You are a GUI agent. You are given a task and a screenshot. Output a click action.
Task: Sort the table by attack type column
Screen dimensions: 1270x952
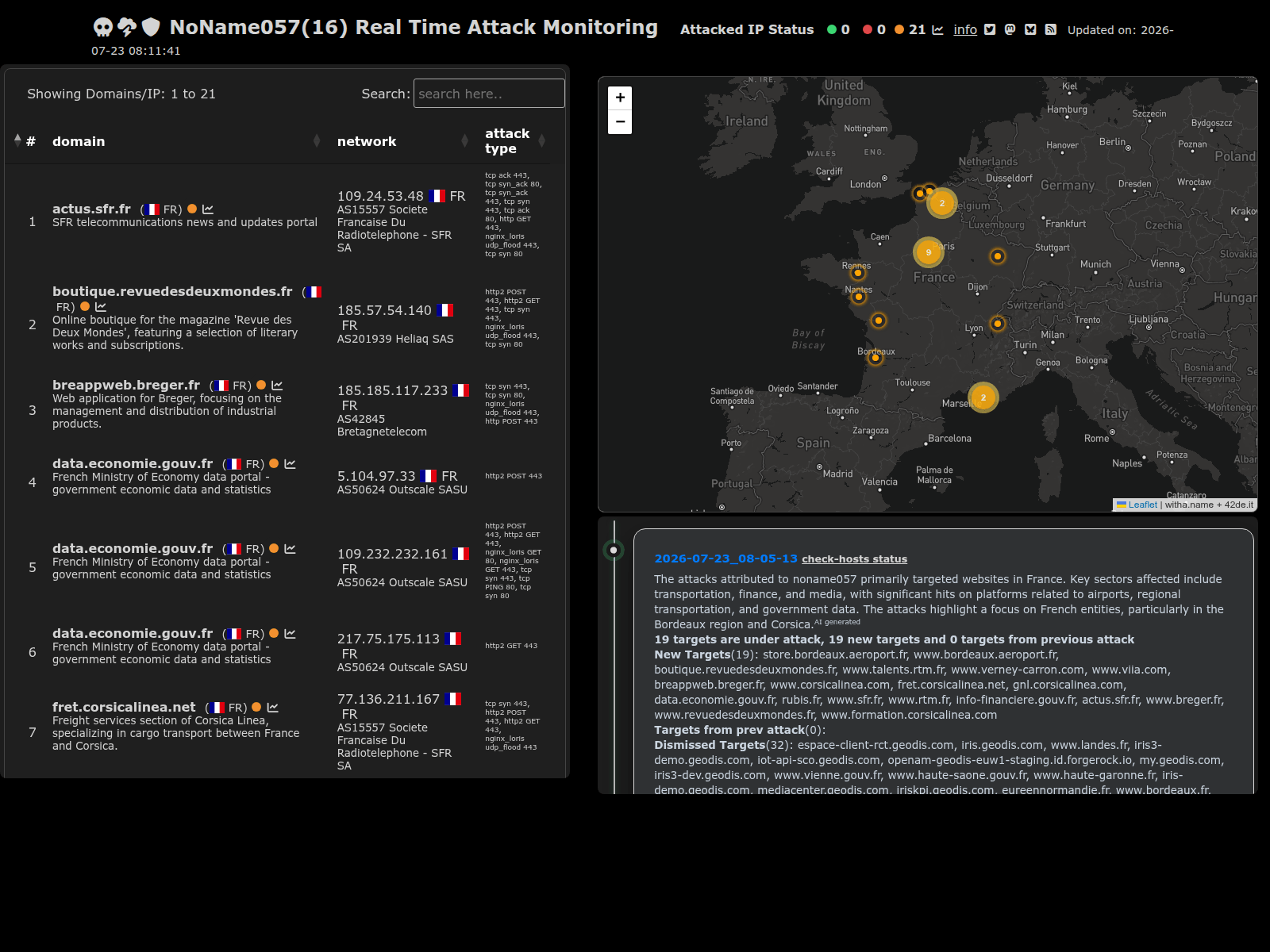(515, 141)
